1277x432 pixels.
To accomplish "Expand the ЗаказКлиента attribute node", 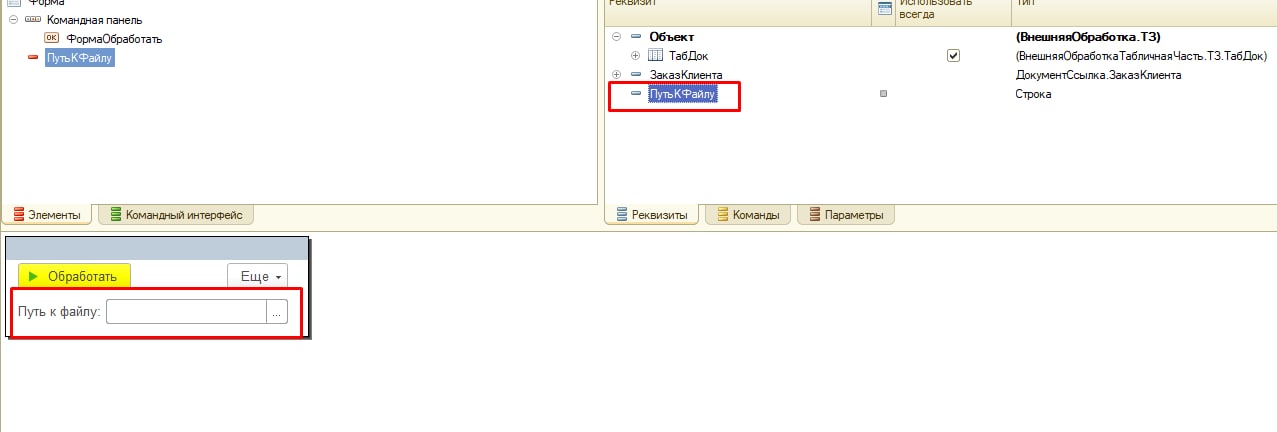I will [617, 75].
